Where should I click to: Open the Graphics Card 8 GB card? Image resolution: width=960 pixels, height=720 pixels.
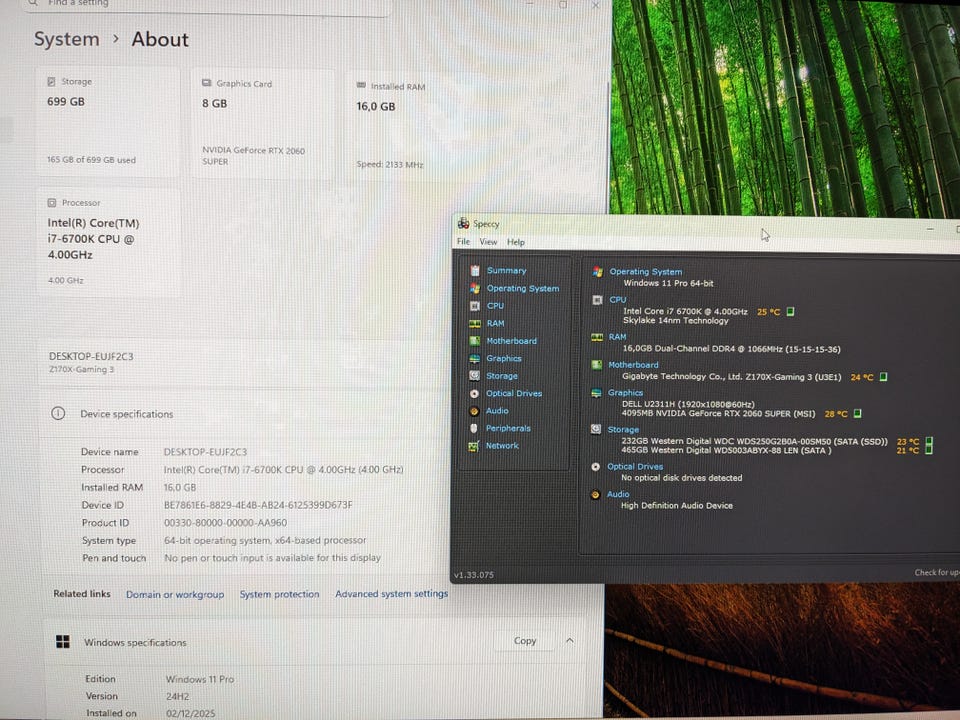click(x=263, y=123)
